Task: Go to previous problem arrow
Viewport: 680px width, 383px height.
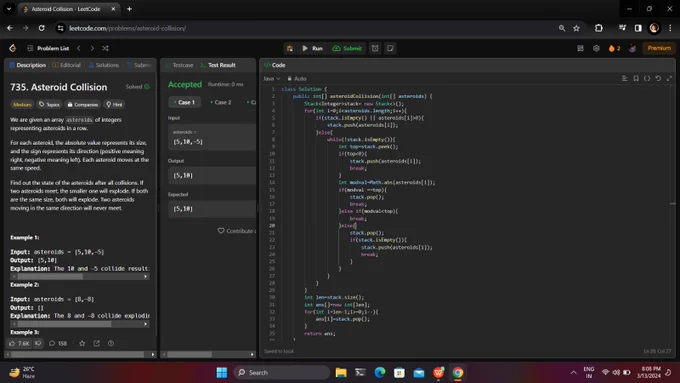Action: 78,48
